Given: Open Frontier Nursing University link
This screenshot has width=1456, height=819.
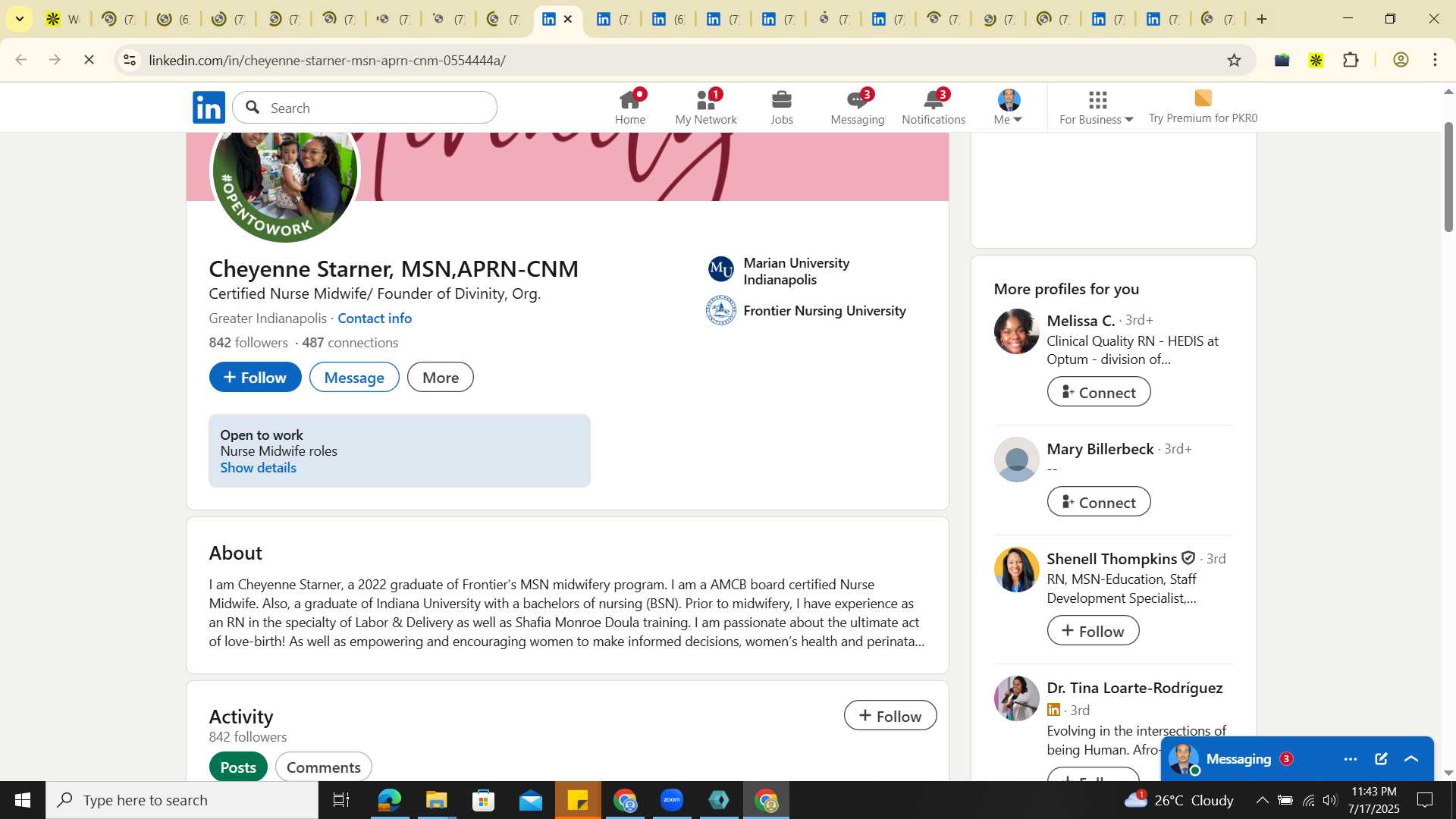Looking at the screenshot, I should (x=824, y=310).
